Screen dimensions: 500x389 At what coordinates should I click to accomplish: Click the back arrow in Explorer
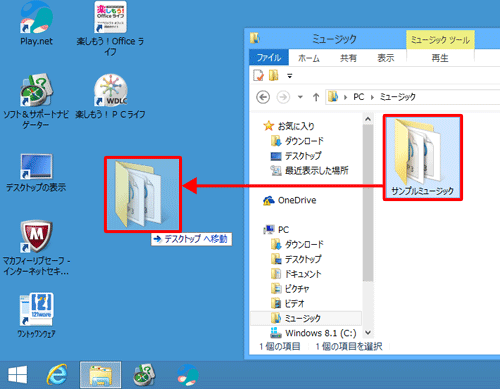(263, 97)
